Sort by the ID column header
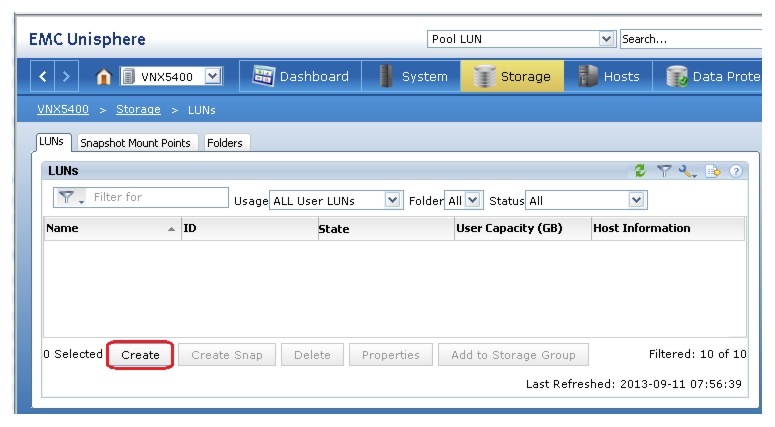Image resolution: width=775 pixels, height=427 pixels. coord(250,228)
